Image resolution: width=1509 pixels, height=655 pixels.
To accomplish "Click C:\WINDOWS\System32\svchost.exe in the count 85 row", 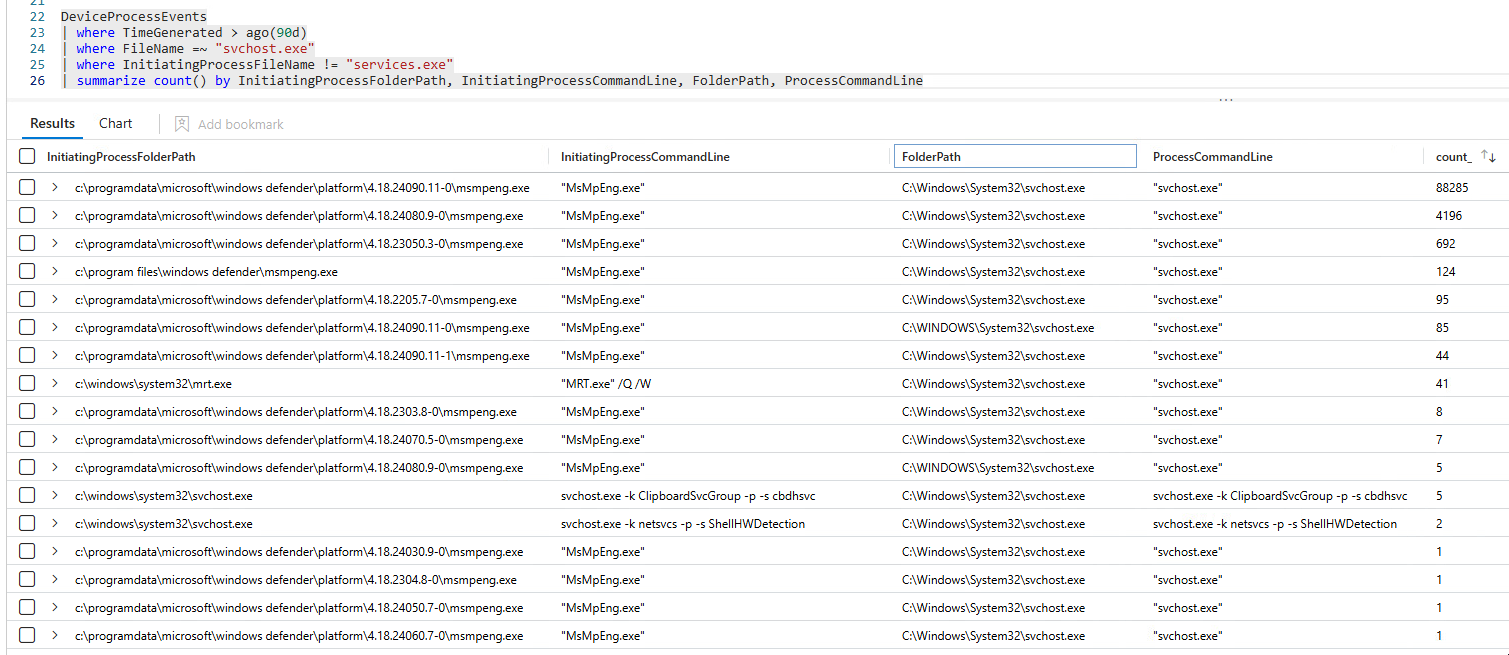I will click(998, 328).
